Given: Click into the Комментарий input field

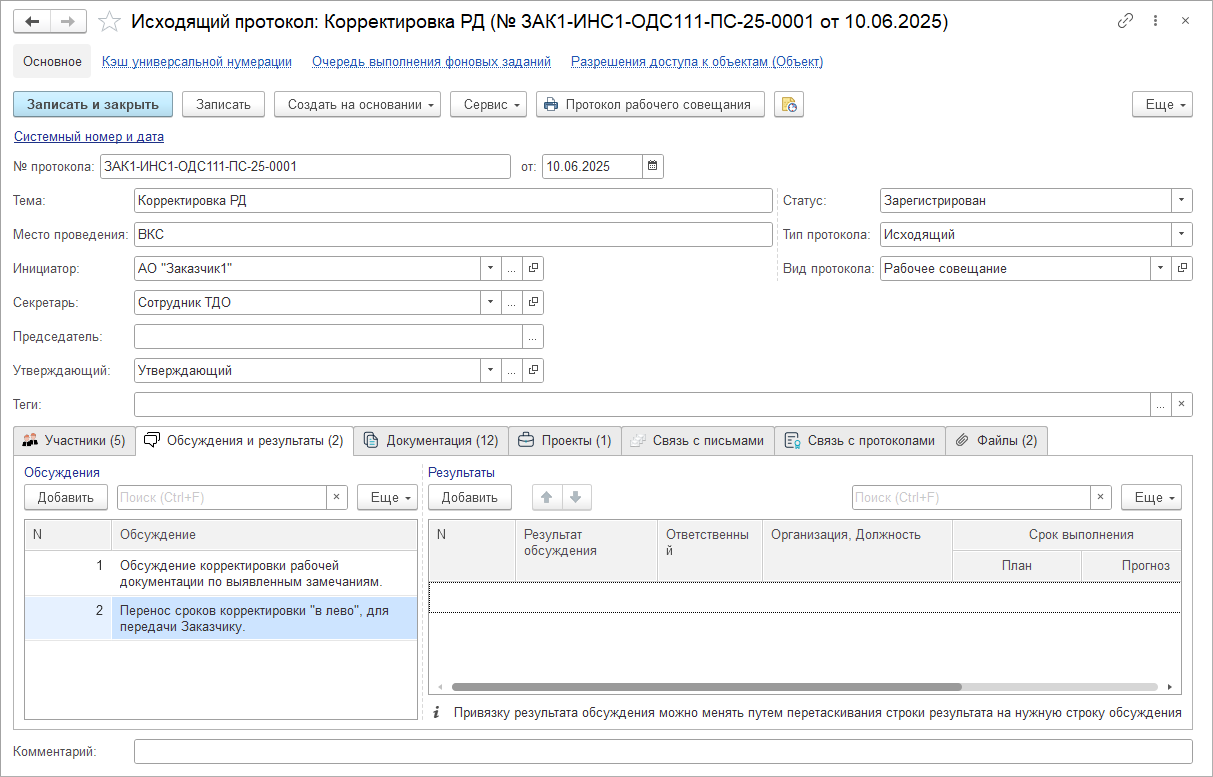Looking at the screenshot, I should [662, 752].
